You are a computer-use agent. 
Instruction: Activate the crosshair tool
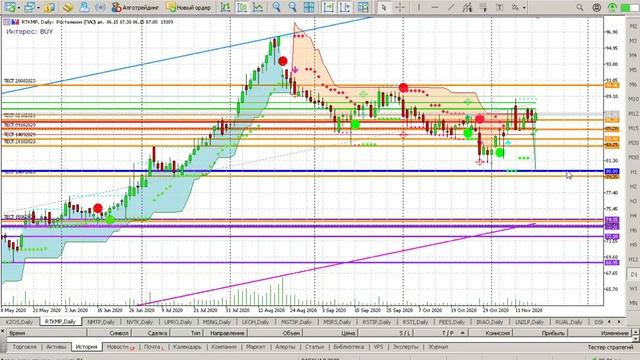point(400,7)
